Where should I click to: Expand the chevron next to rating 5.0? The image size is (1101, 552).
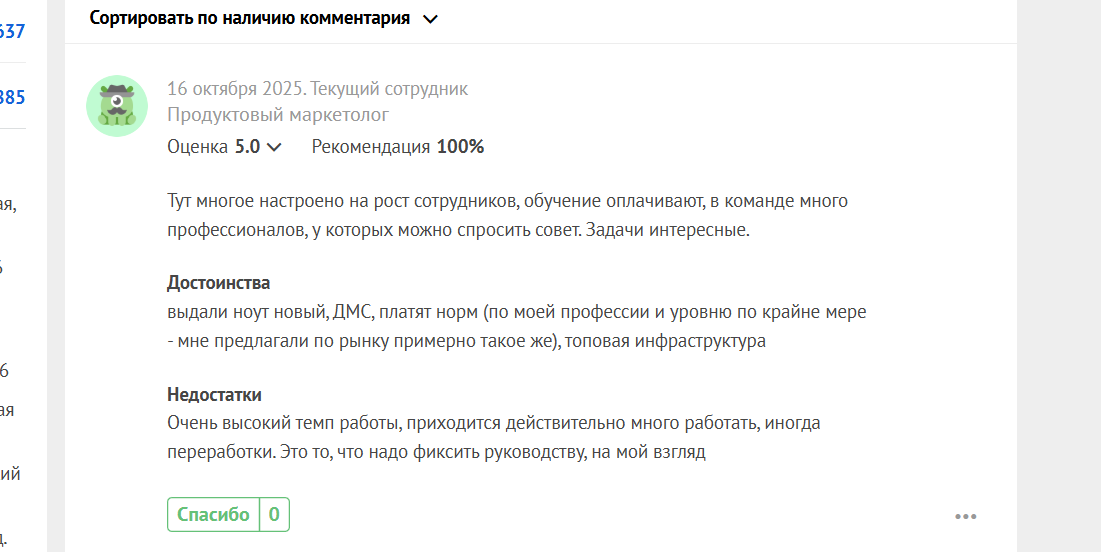click(x=275, y=147)
